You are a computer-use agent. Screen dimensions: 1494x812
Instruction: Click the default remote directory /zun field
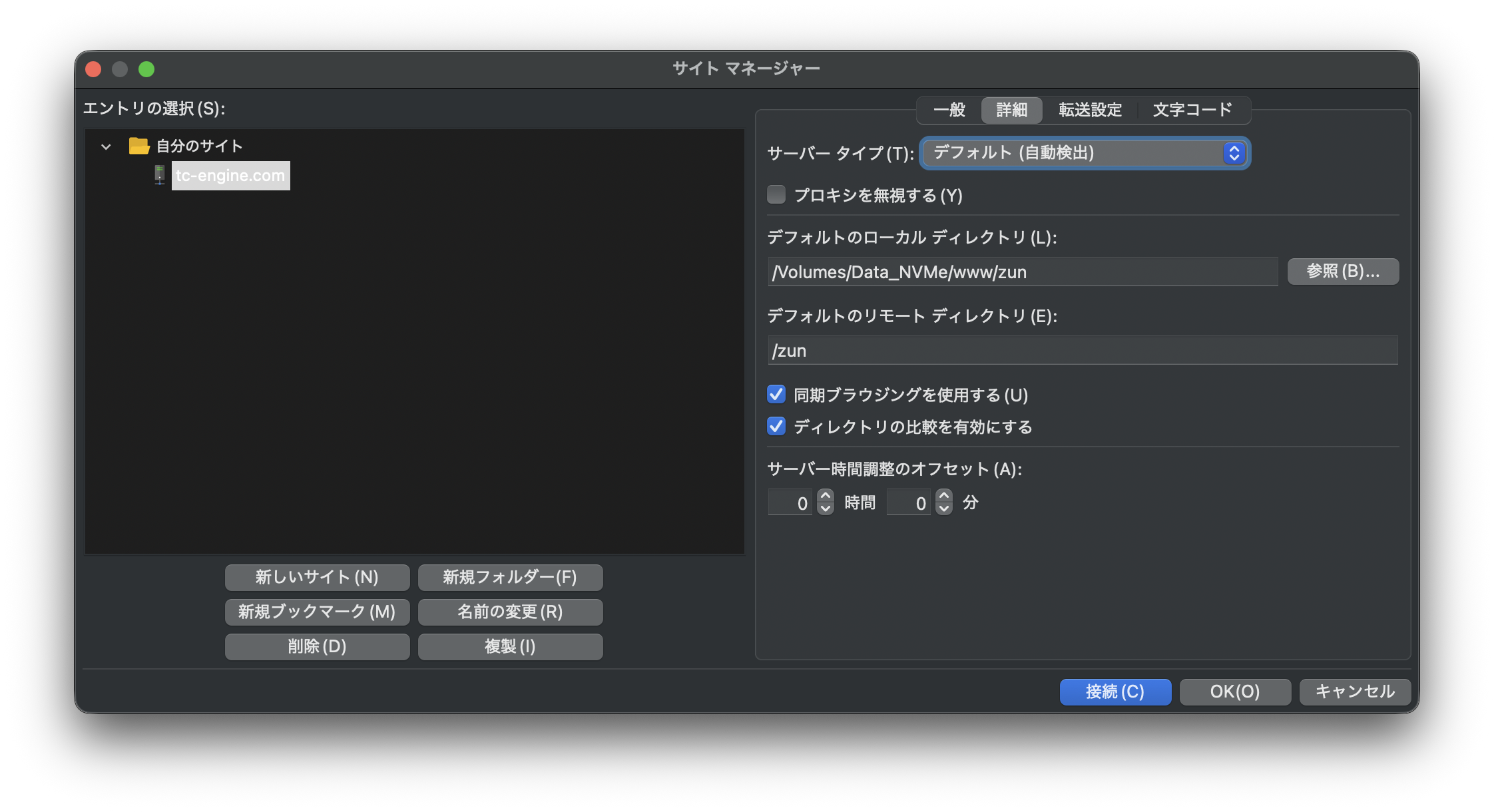click(x=1082, y=351)
